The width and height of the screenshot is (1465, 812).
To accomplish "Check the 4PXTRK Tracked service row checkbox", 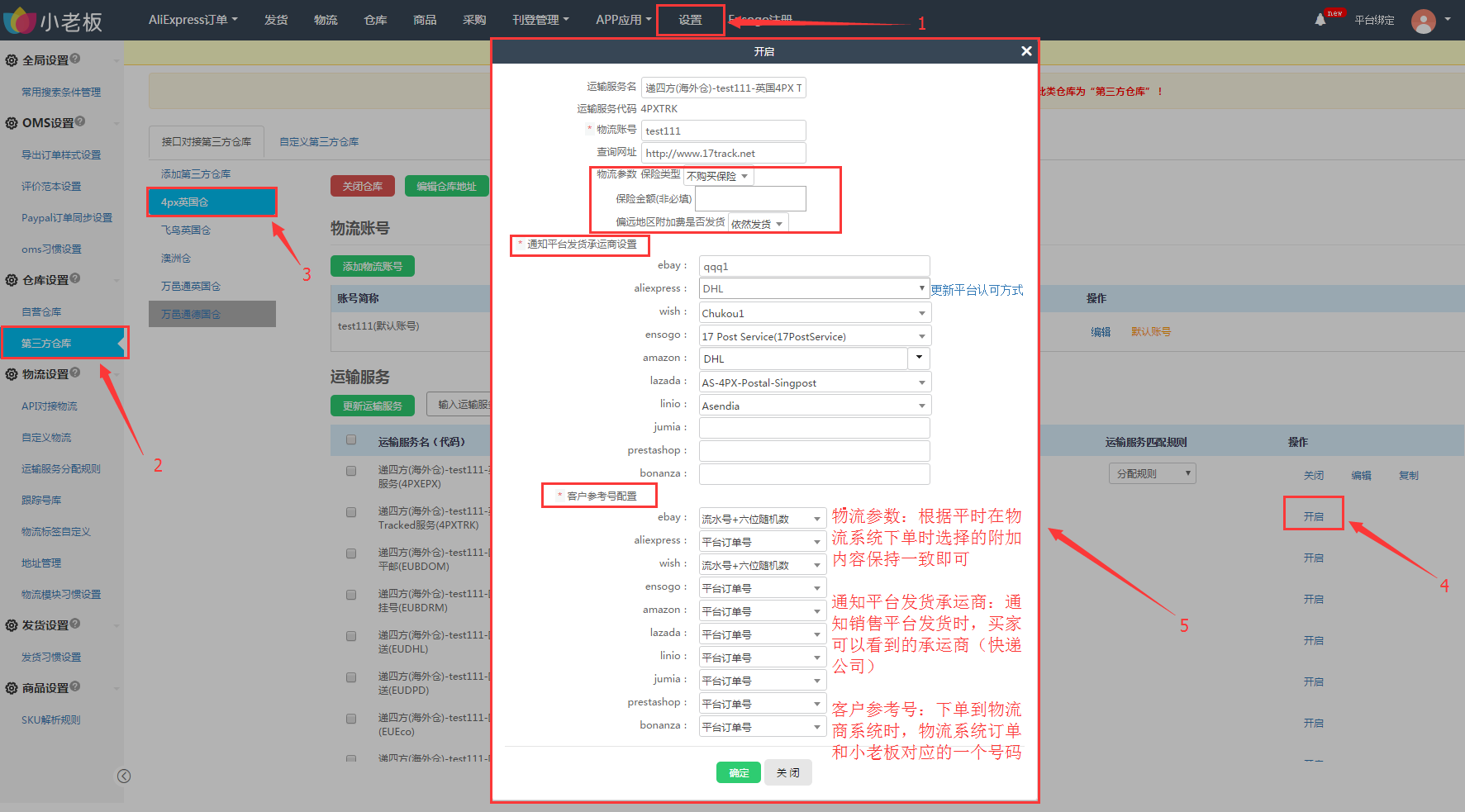I will pyautogui.click(x=351, y=512).
